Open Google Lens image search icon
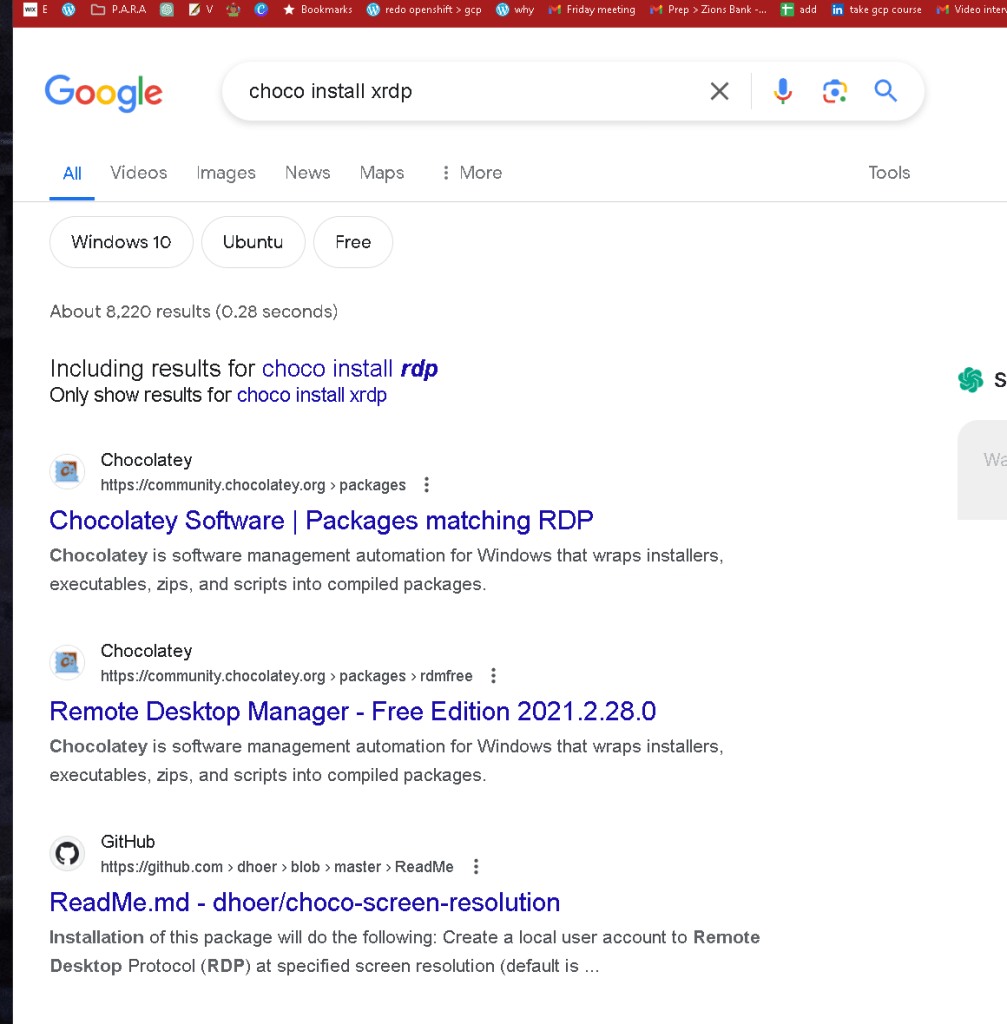Viewport: 1007px width, 1024px height. [835, 91]
